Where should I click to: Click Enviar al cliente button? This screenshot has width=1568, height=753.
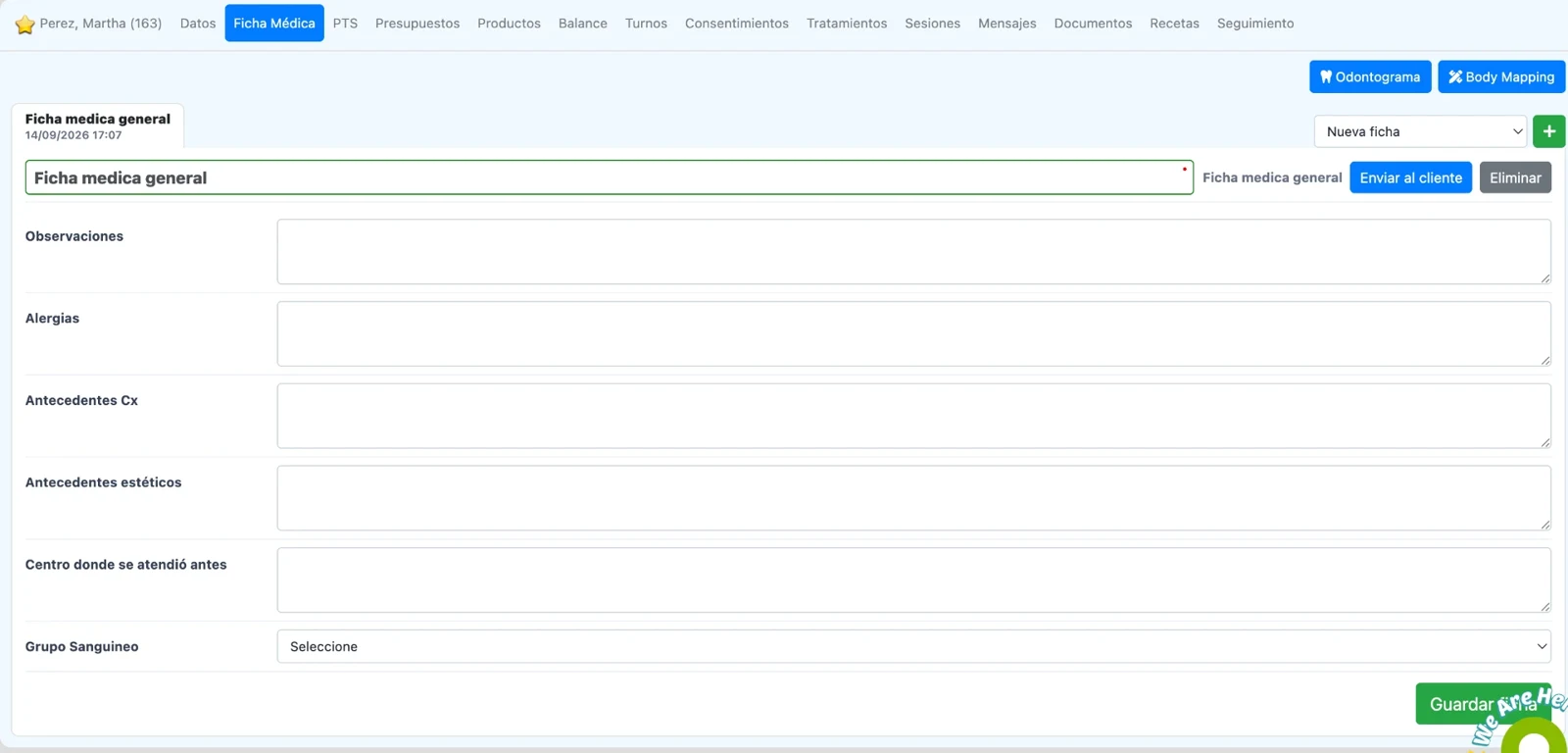click(x=1411, y=177)
